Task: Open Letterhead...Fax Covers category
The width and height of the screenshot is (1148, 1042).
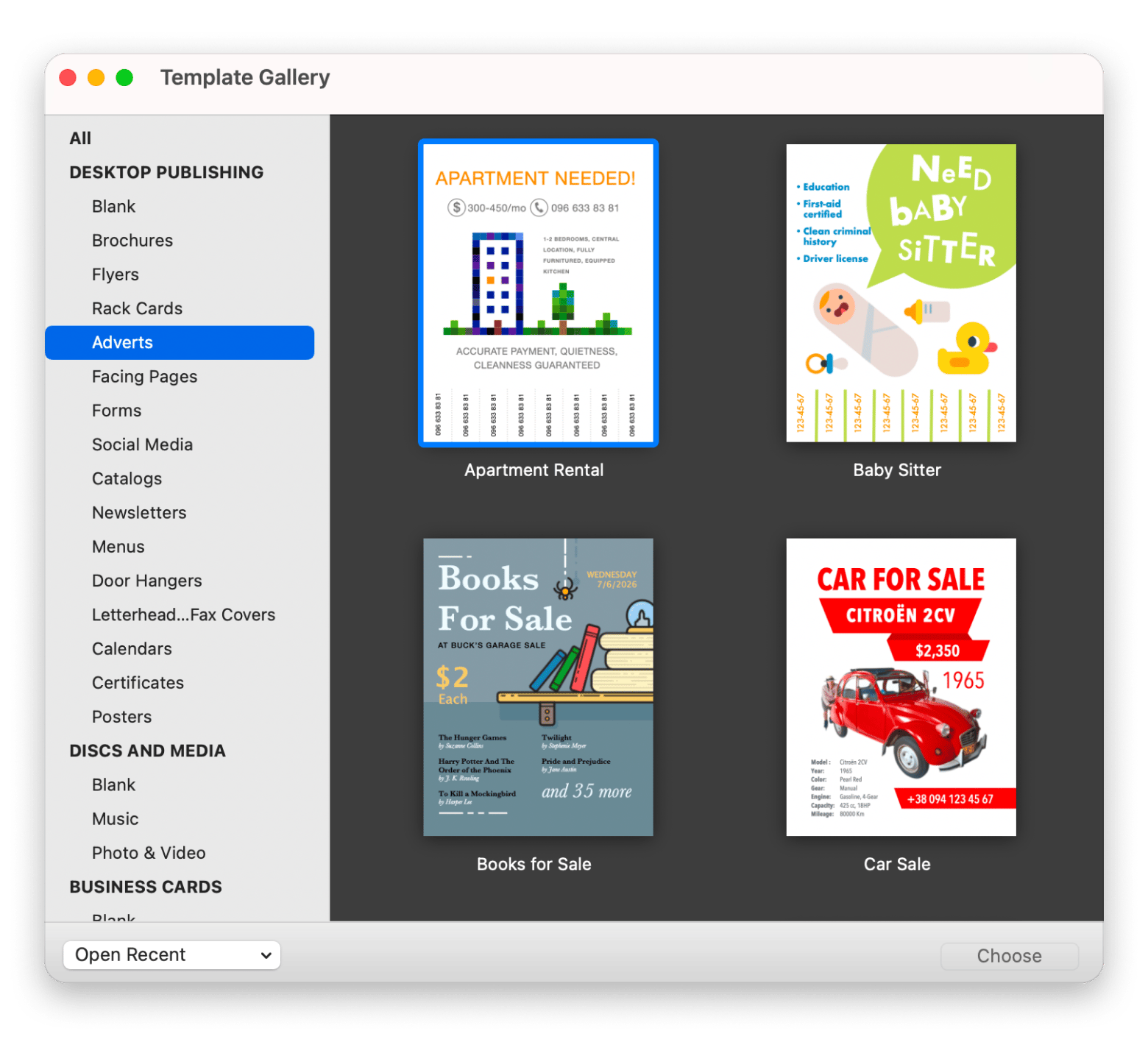Action: point(183,615)
